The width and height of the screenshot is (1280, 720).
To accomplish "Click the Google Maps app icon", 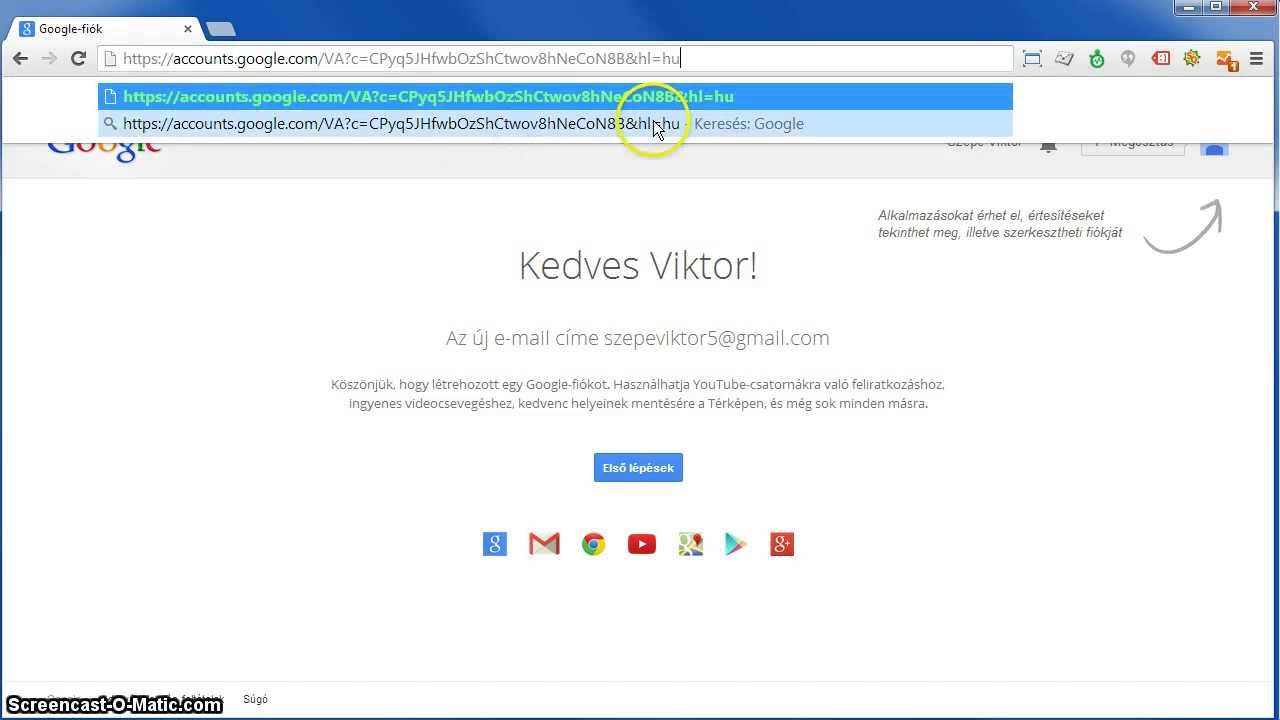I will point(690,544).
